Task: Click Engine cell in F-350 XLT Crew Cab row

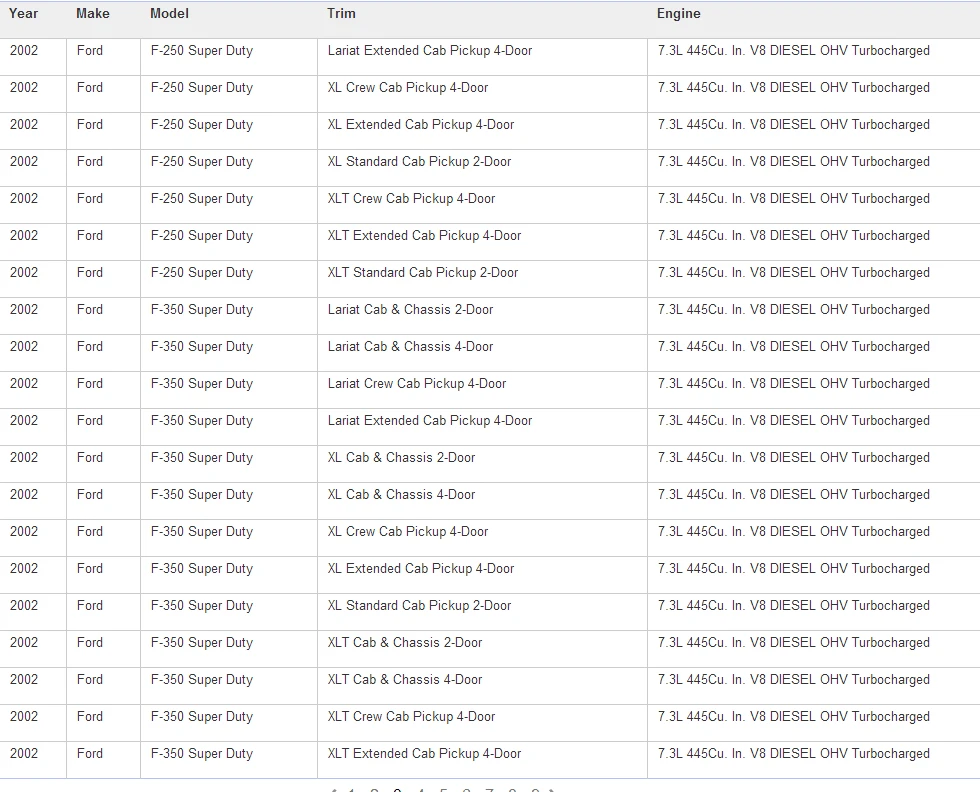Action: click(x=794, y=716)
